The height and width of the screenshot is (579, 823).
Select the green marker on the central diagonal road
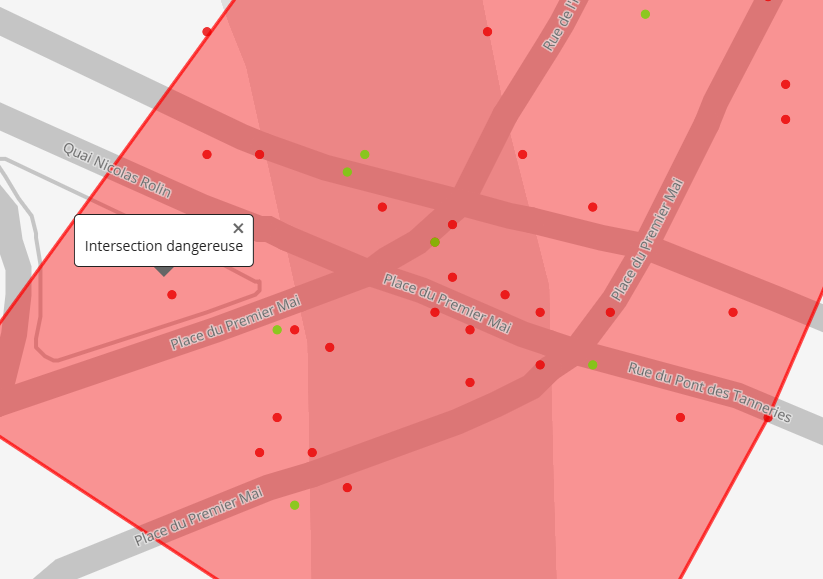coord(435,242)
